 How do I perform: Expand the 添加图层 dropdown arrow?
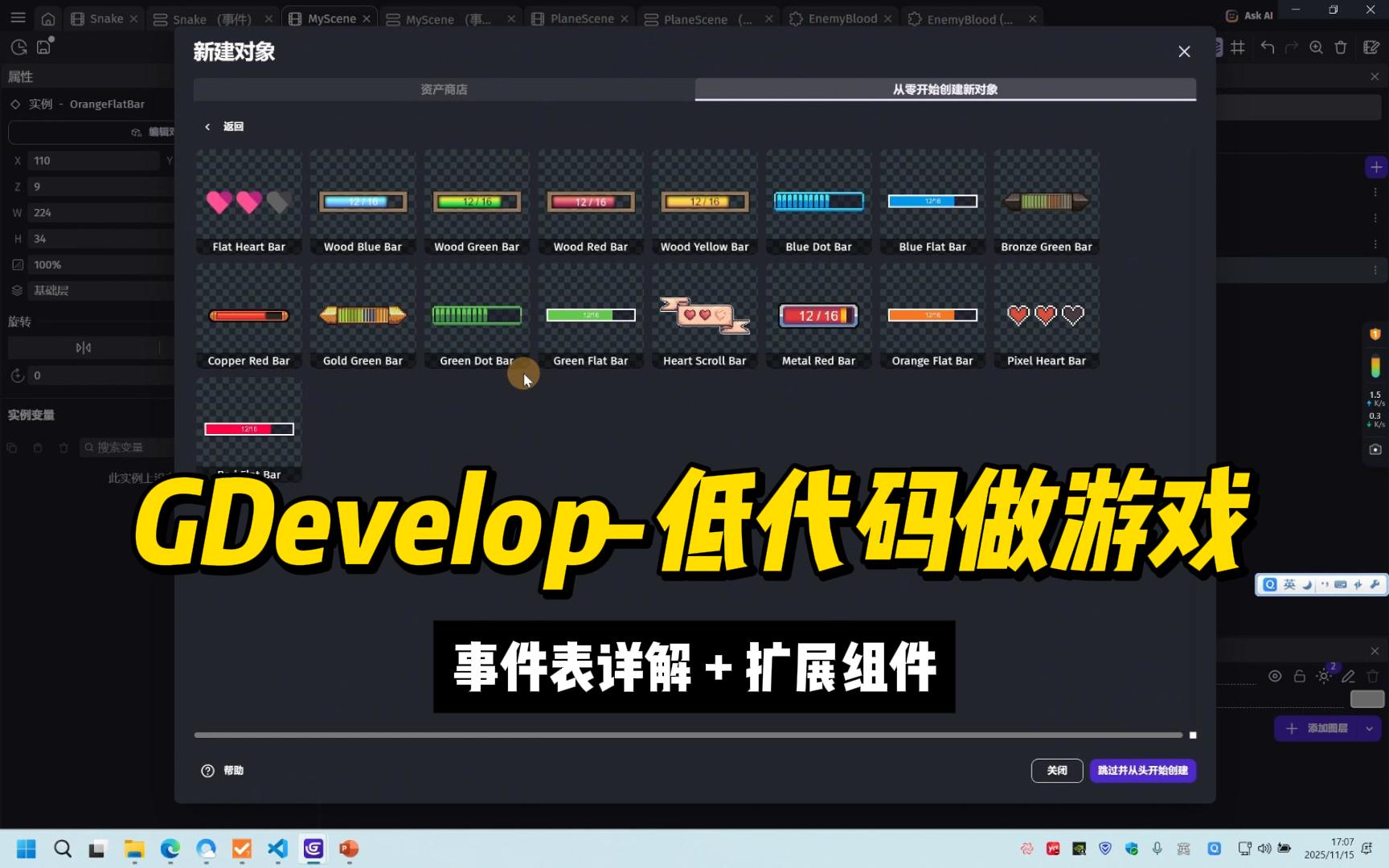(1369, 728)
